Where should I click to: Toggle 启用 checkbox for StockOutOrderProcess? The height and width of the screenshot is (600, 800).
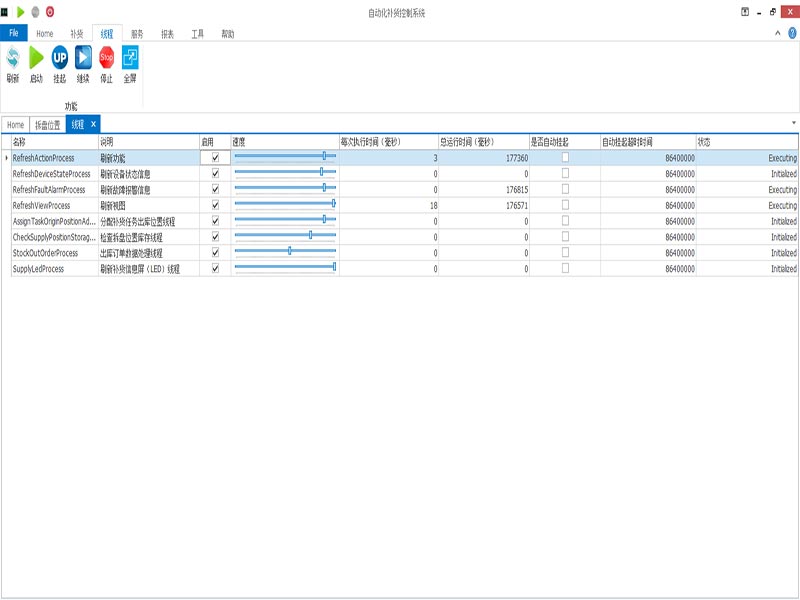tap(215, 253)
